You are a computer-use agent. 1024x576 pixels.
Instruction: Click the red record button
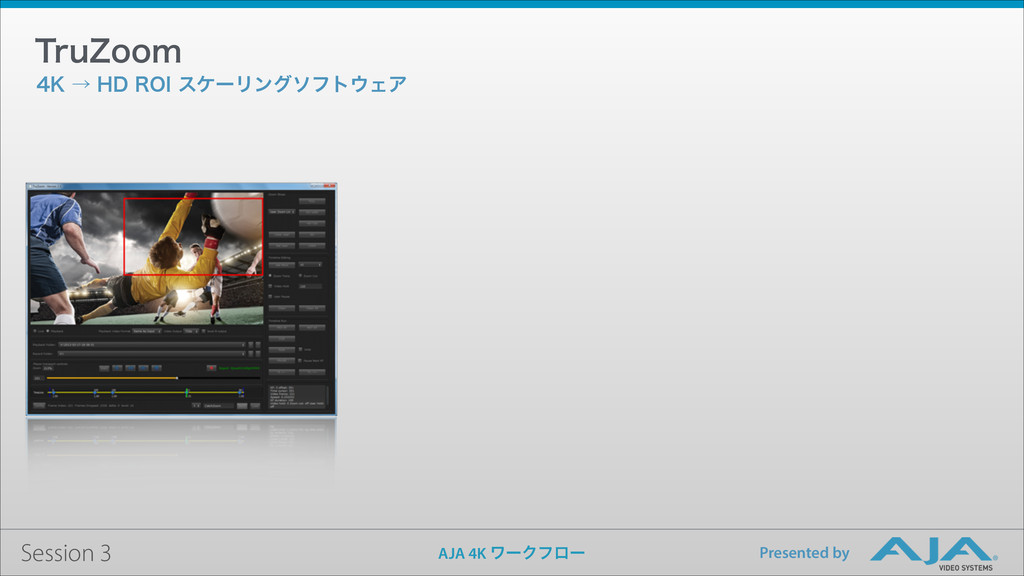click(x=212, y=368)
